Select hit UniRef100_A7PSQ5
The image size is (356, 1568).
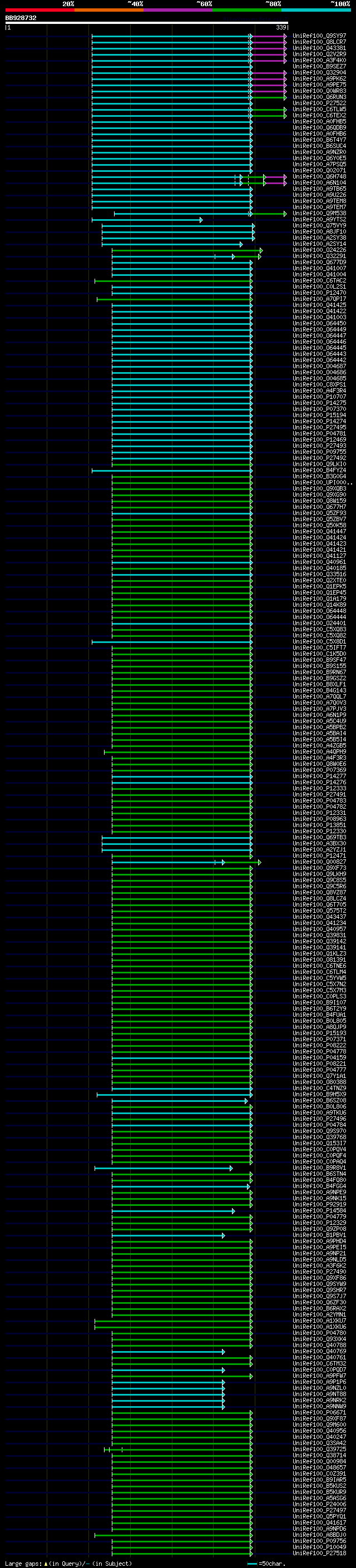(319, 164)
